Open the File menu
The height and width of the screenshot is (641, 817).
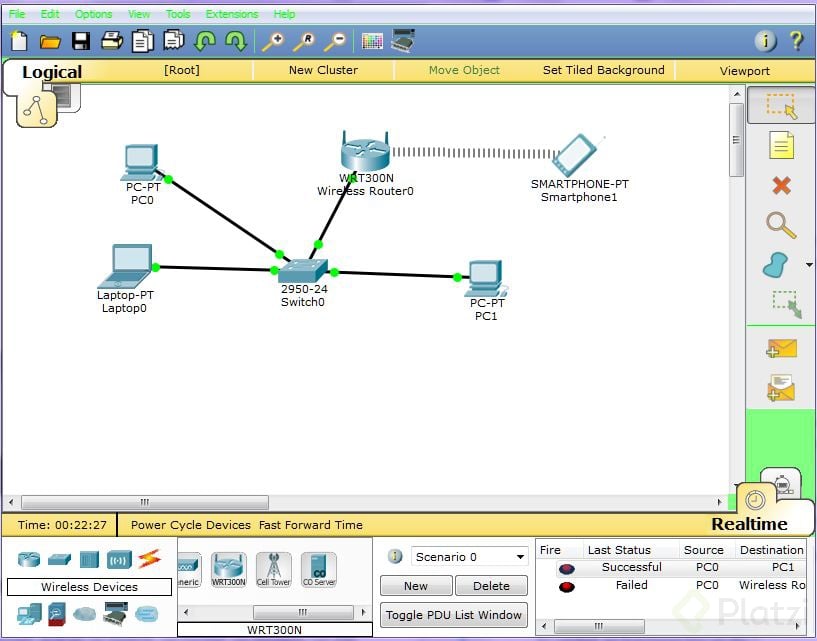(17, 14)
